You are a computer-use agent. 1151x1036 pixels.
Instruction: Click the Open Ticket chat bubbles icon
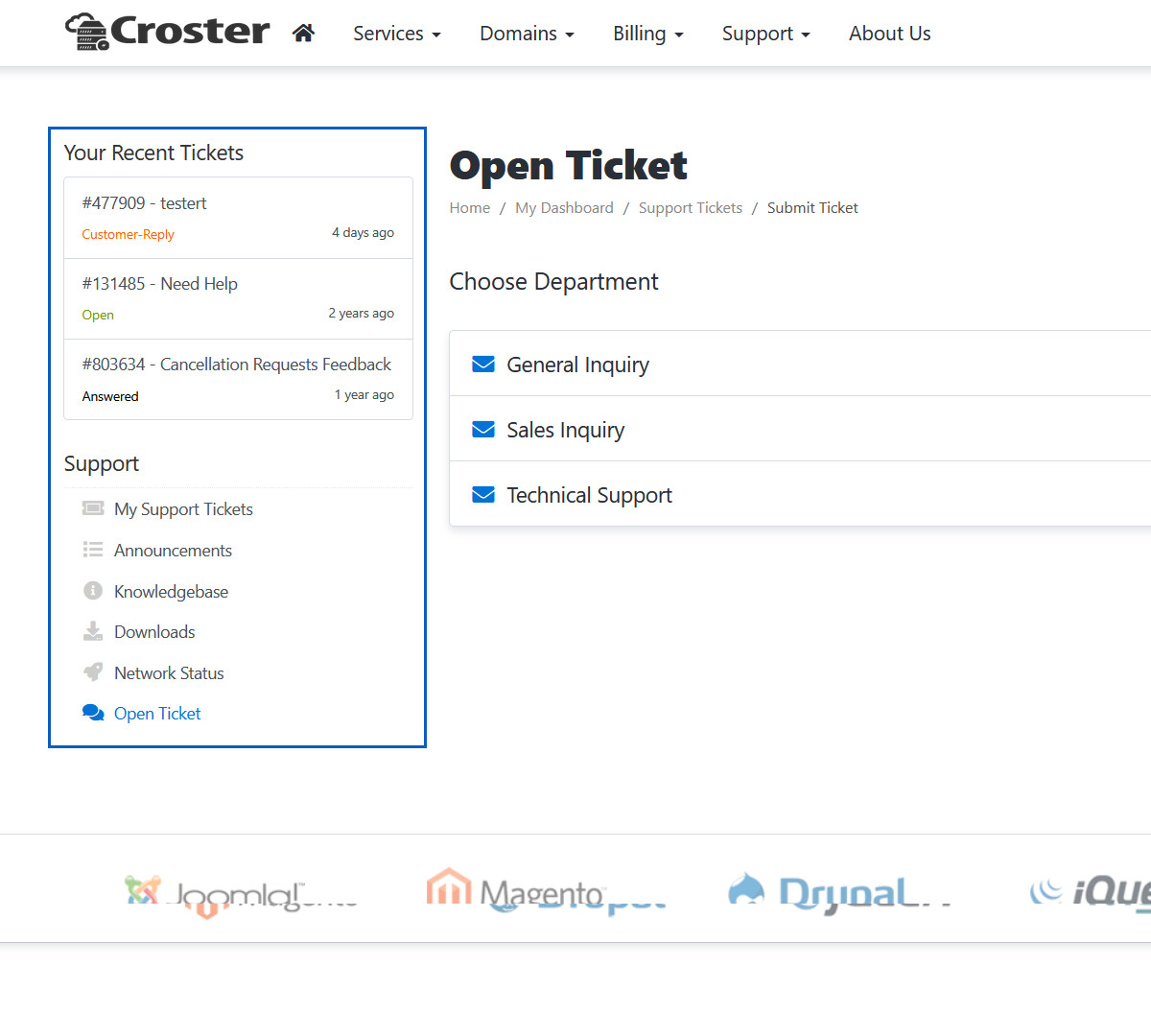[93, 713]
